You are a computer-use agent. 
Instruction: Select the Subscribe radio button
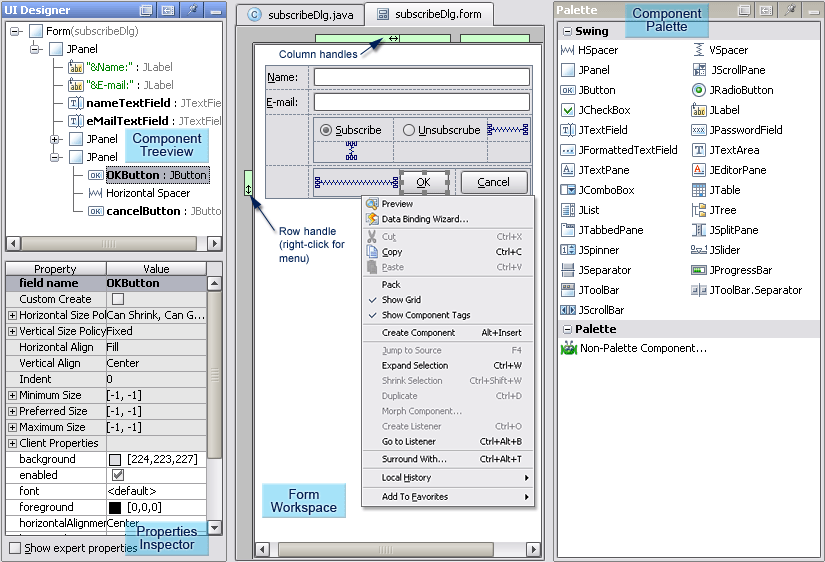point(326,130)
